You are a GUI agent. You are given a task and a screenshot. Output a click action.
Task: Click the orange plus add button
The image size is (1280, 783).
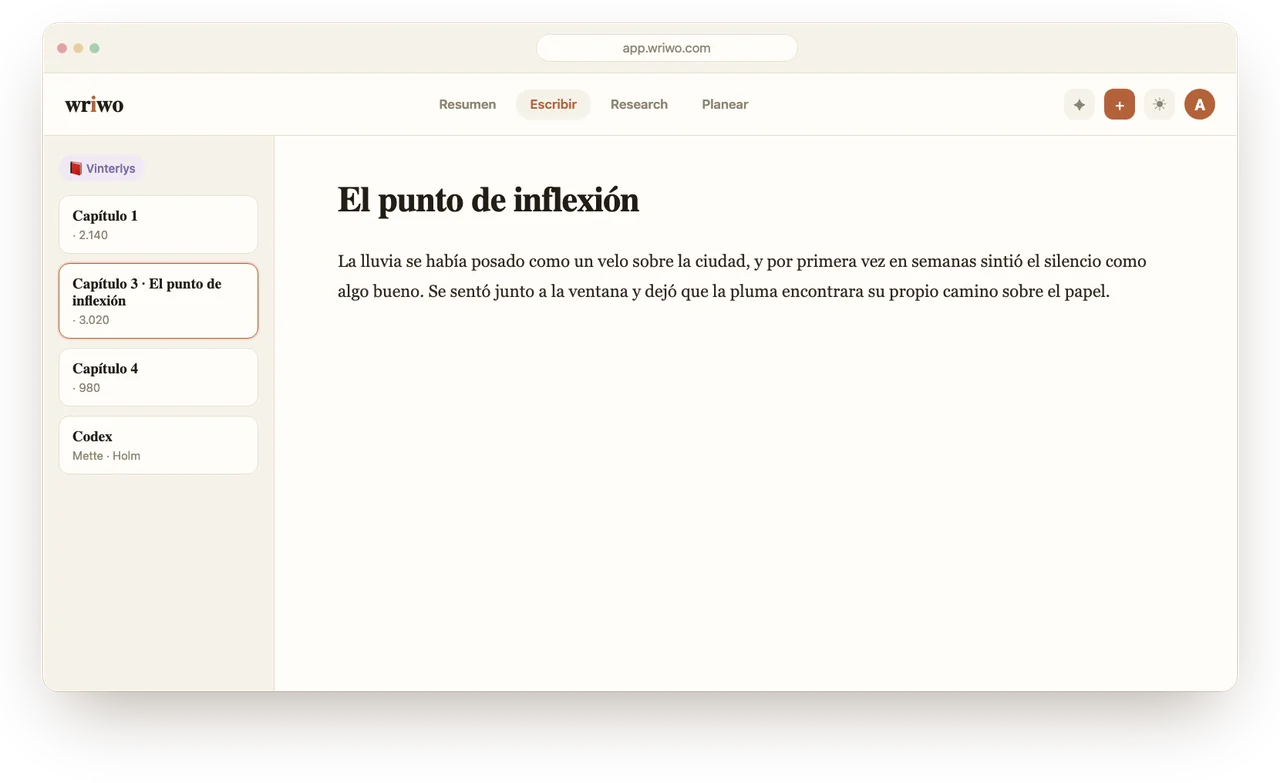click(1119, 104)
